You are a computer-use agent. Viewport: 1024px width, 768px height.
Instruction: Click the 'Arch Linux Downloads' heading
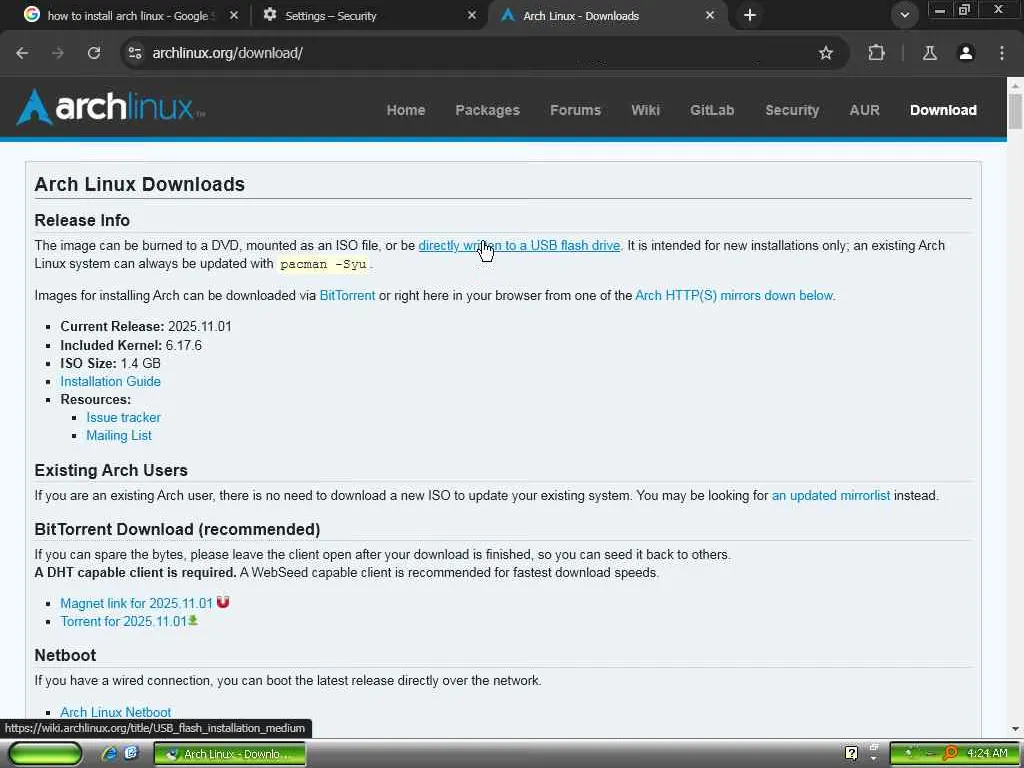140,184
